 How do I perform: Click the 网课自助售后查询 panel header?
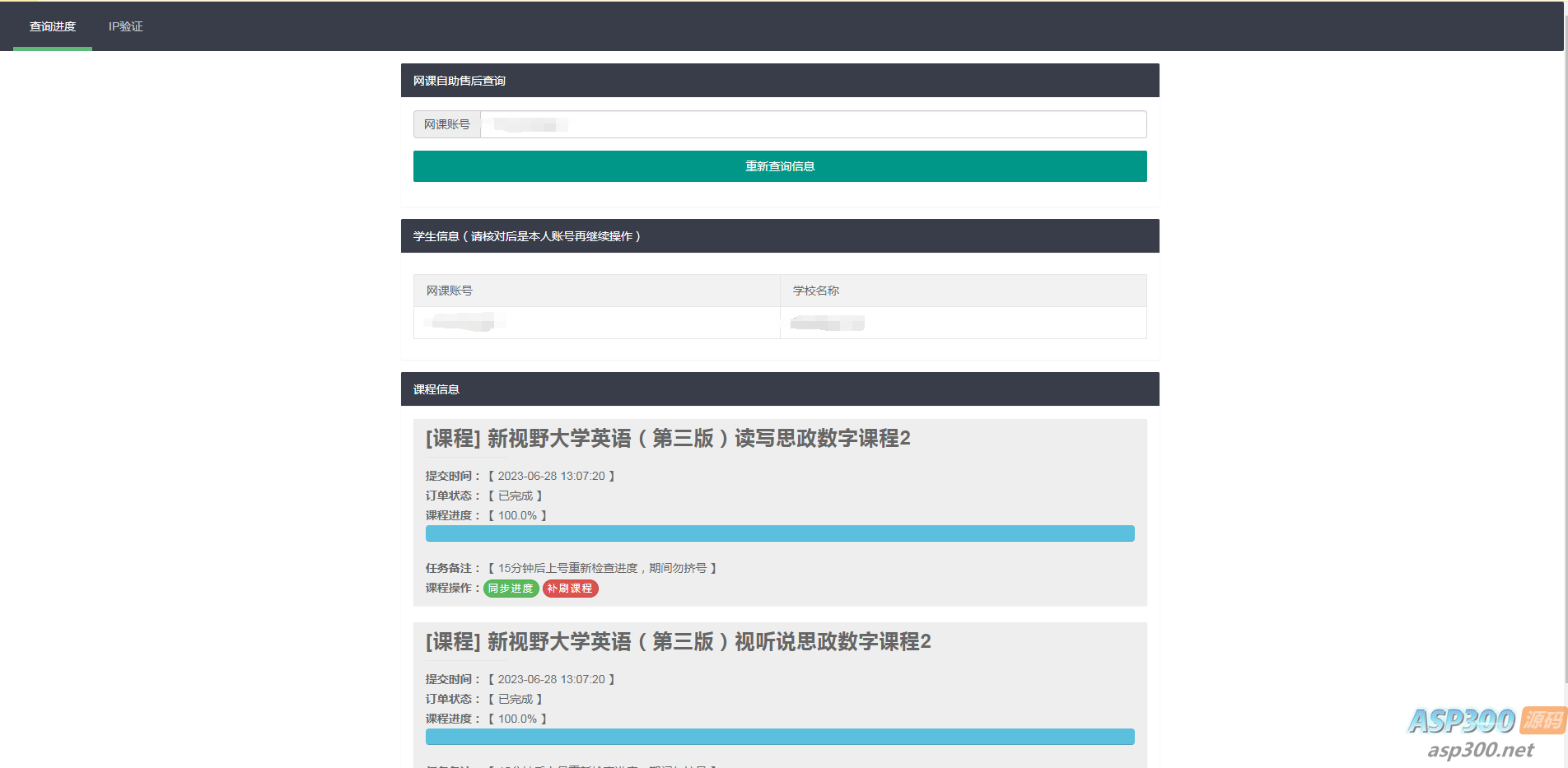[x=780, y=81]
